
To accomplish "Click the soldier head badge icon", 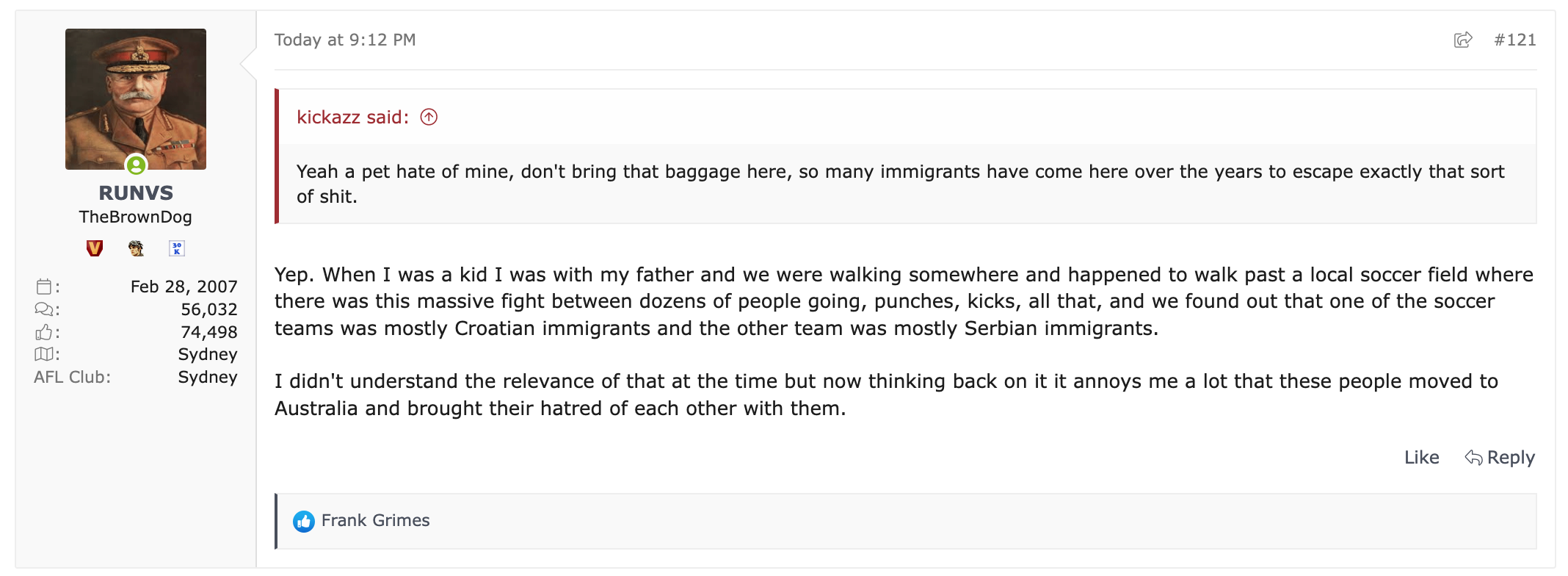I will tap(136, 248).
